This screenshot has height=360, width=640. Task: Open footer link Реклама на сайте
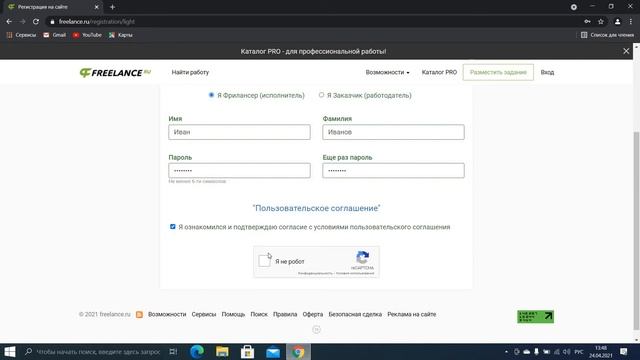(411, 314)
